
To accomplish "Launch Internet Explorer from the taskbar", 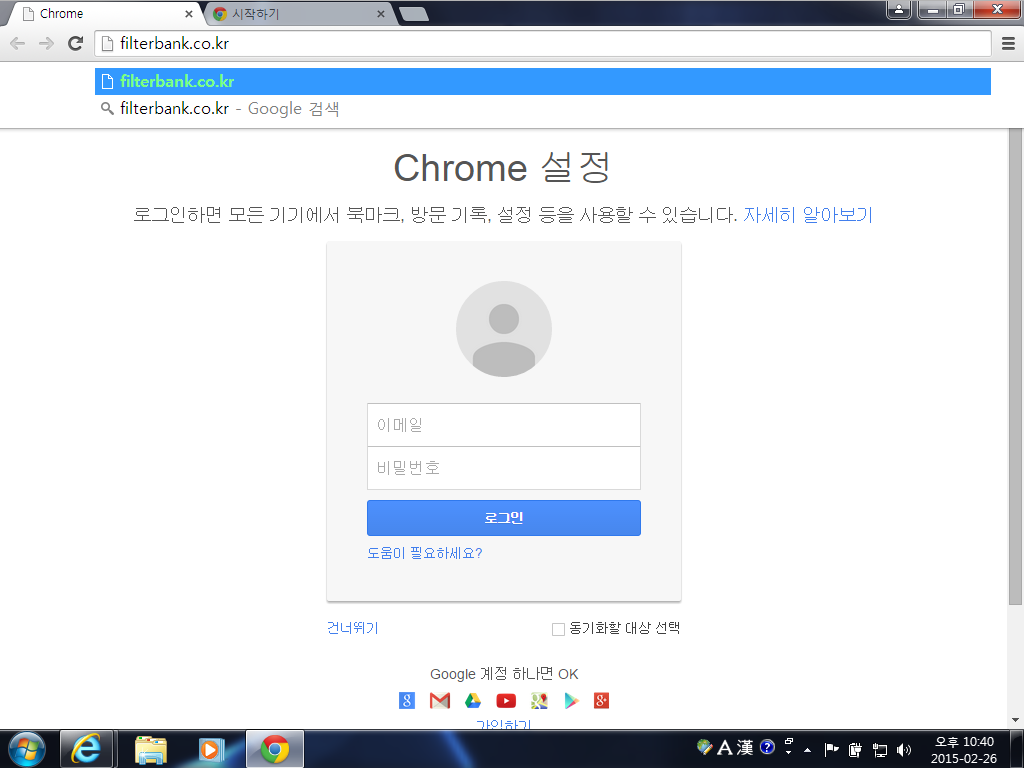I will 86,749.
